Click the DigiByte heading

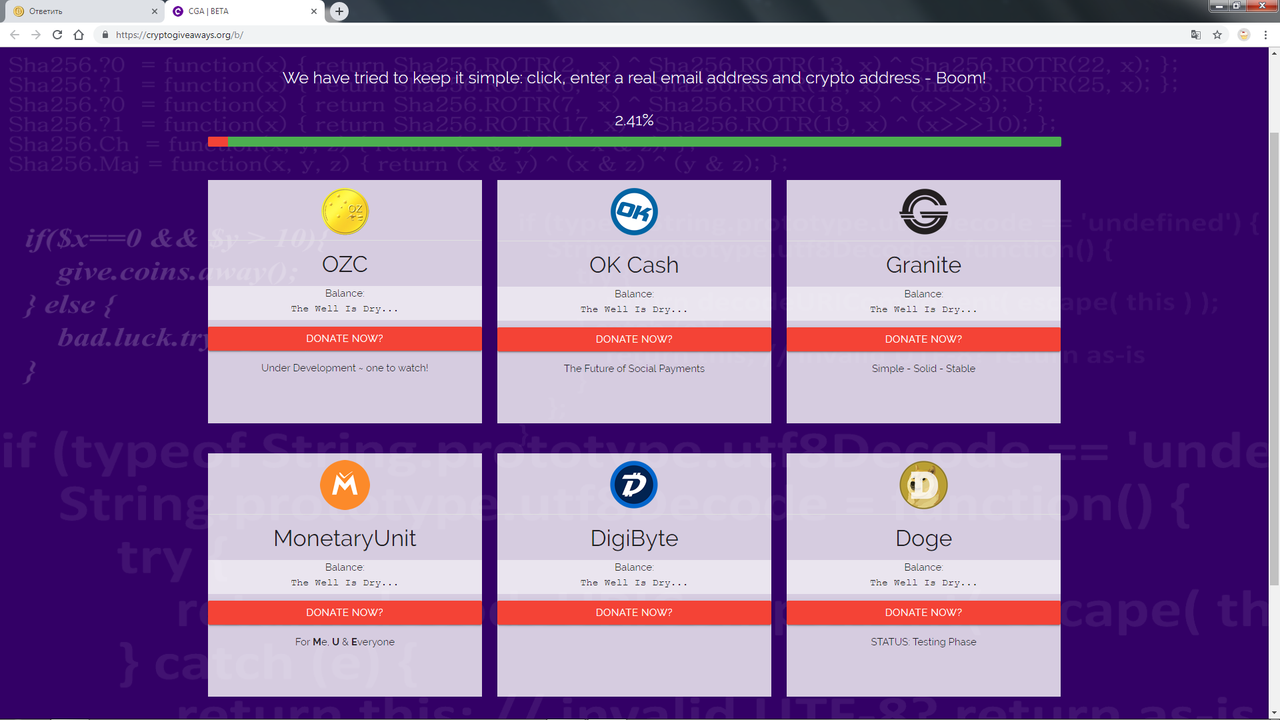pyautogui.click(x=634, y=538)
